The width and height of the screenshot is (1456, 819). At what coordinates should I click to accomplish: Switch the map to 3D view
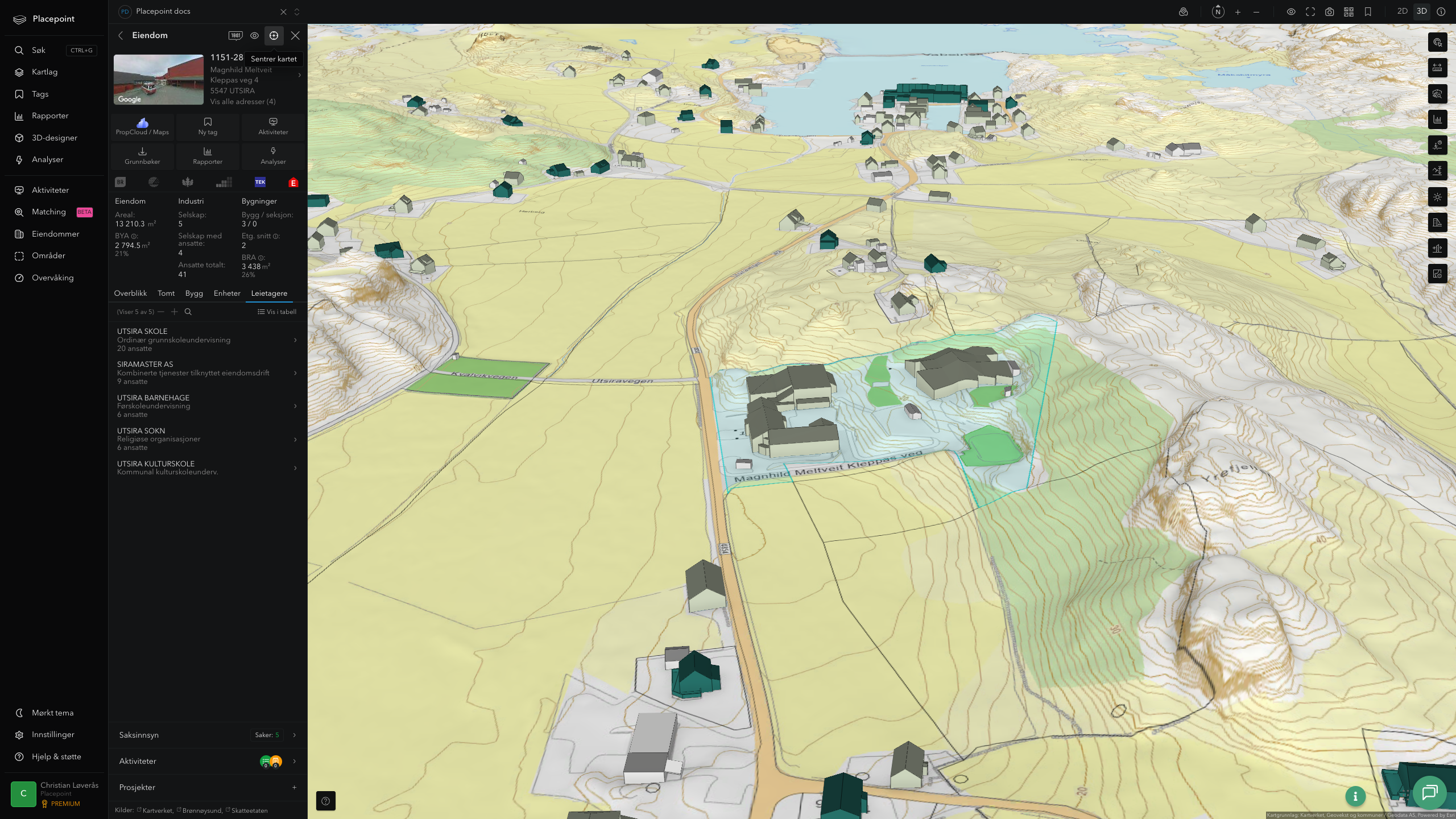pos(1421,11)
